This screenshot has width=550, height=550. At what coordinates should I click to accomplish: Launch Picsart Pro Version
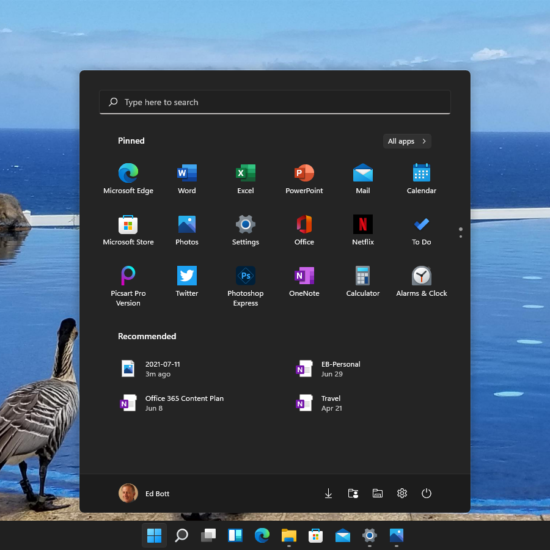pos(128,286)
